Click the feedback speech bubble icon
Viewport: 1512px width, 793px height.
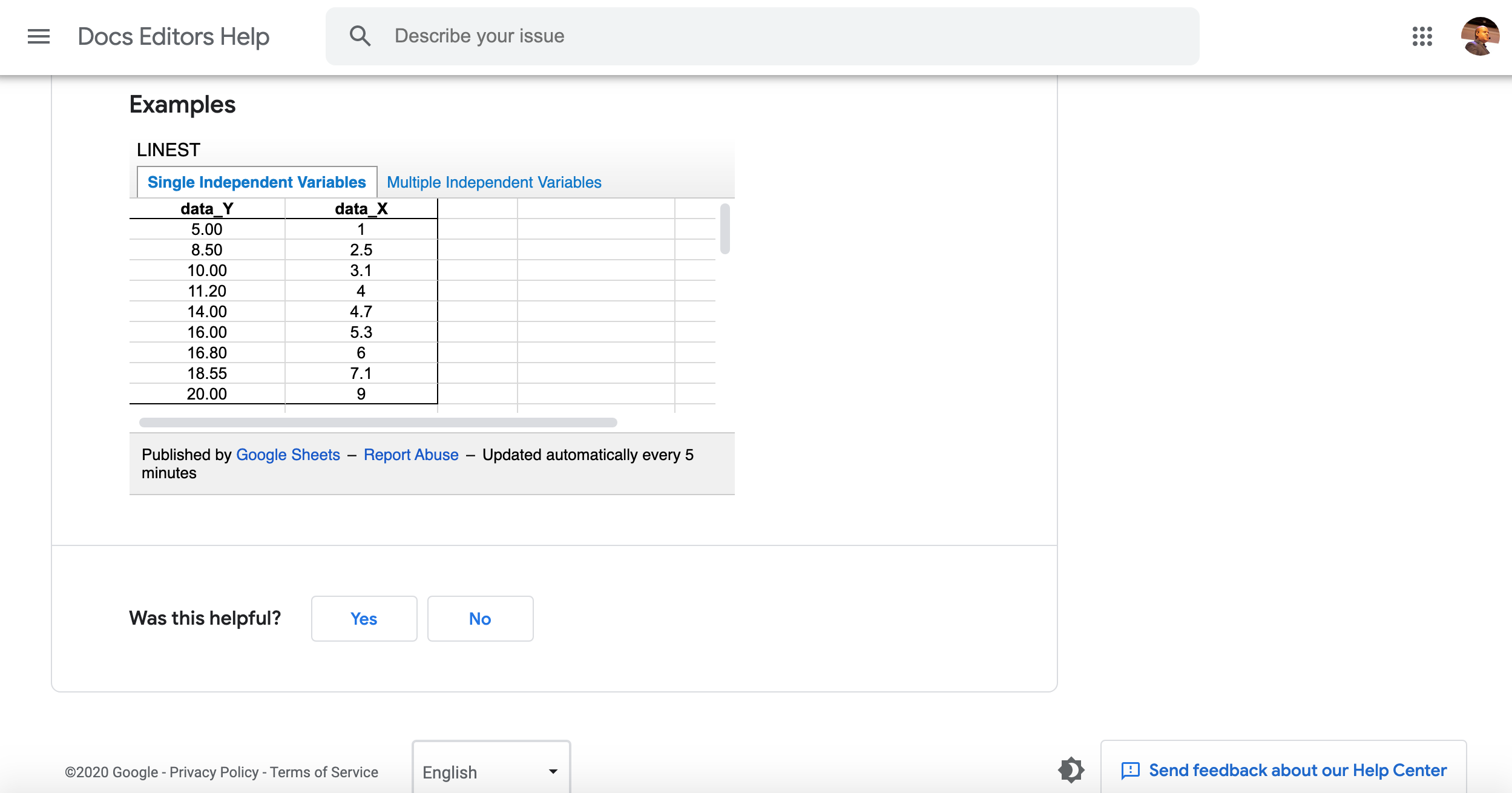(x=1130, y=771)
